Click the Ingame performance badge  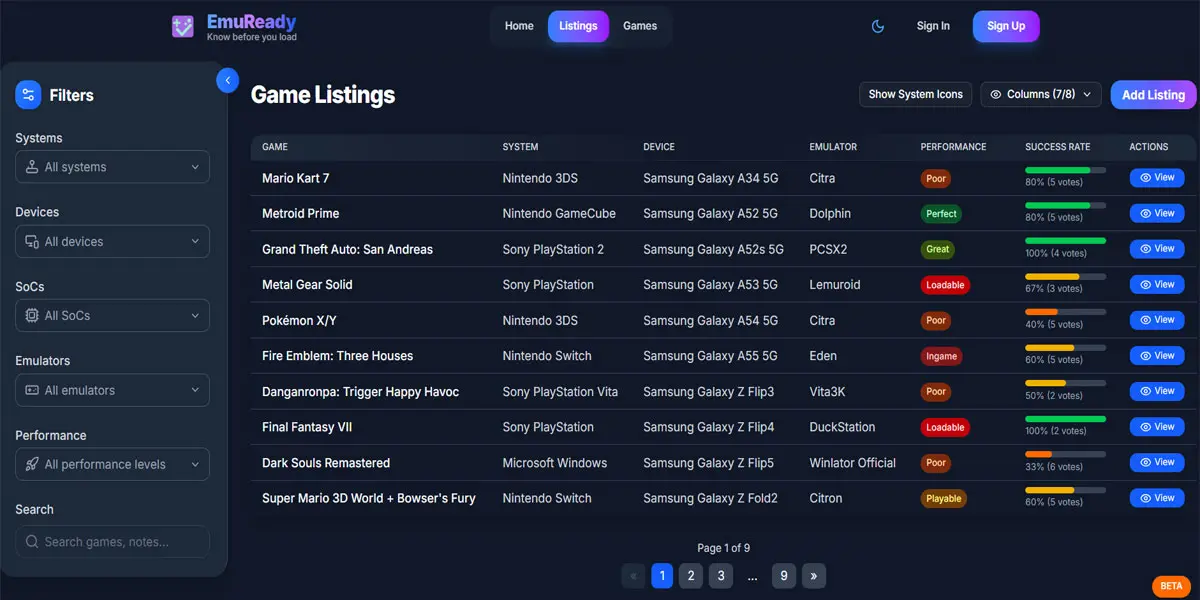[x=941, y=356]
